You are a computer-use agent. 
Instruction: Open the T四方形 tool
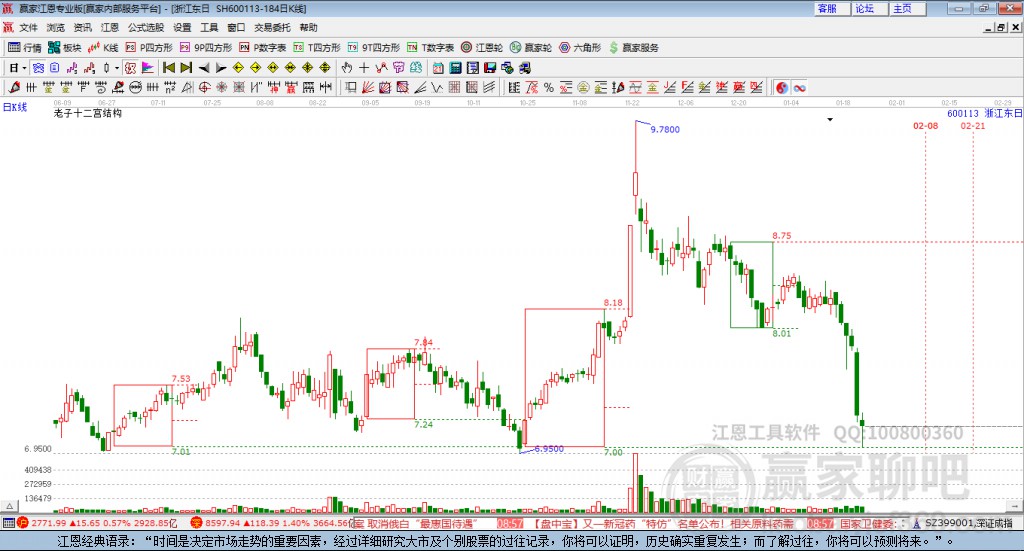(317, 48)
